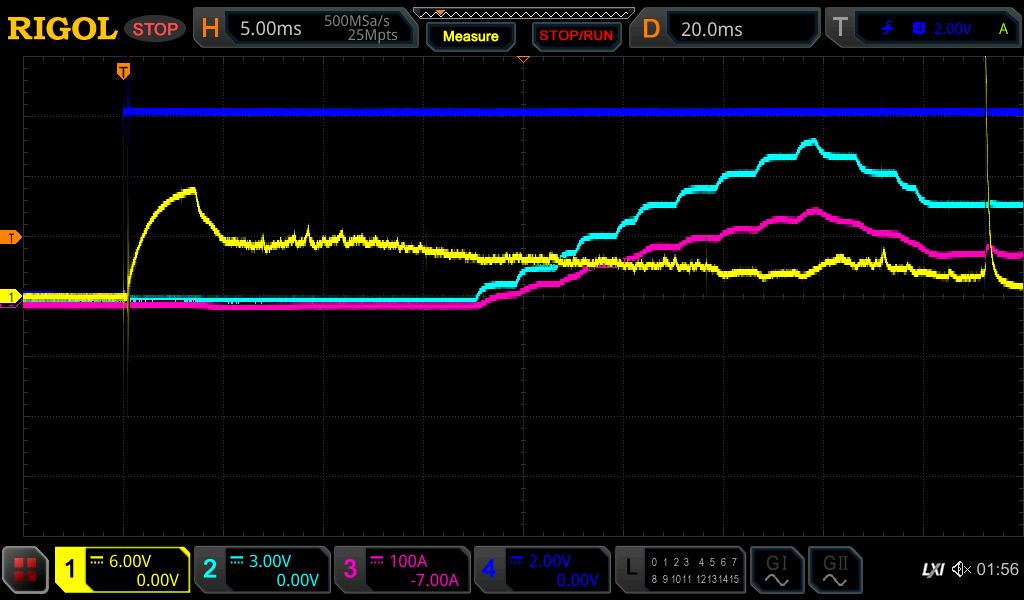Click the RIGOL logo

pyautogui.click(x=62, y=29)
